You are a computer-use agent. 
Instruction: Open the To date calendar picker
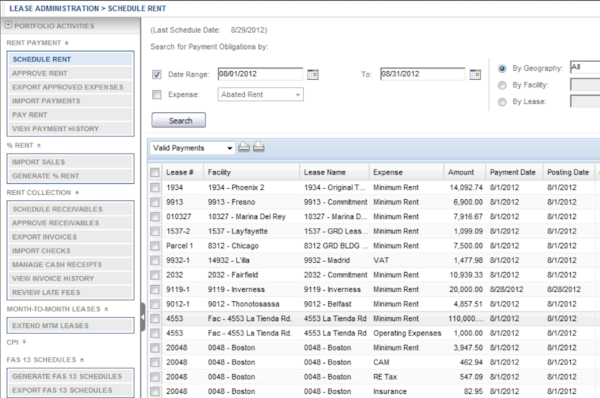click(475, 74)
